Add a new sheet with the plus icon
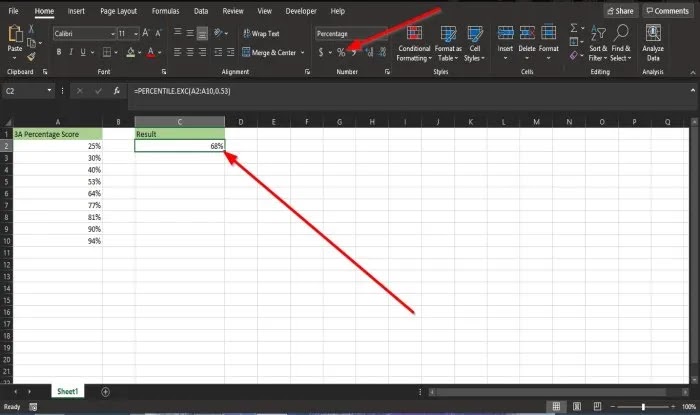 click(105, 392)
